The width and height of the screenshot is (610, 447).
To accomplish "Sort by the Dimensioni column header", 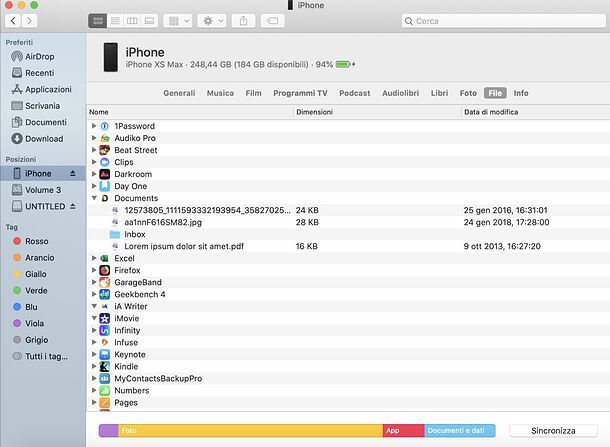I will pyautogui.click(x=377, y=112).
